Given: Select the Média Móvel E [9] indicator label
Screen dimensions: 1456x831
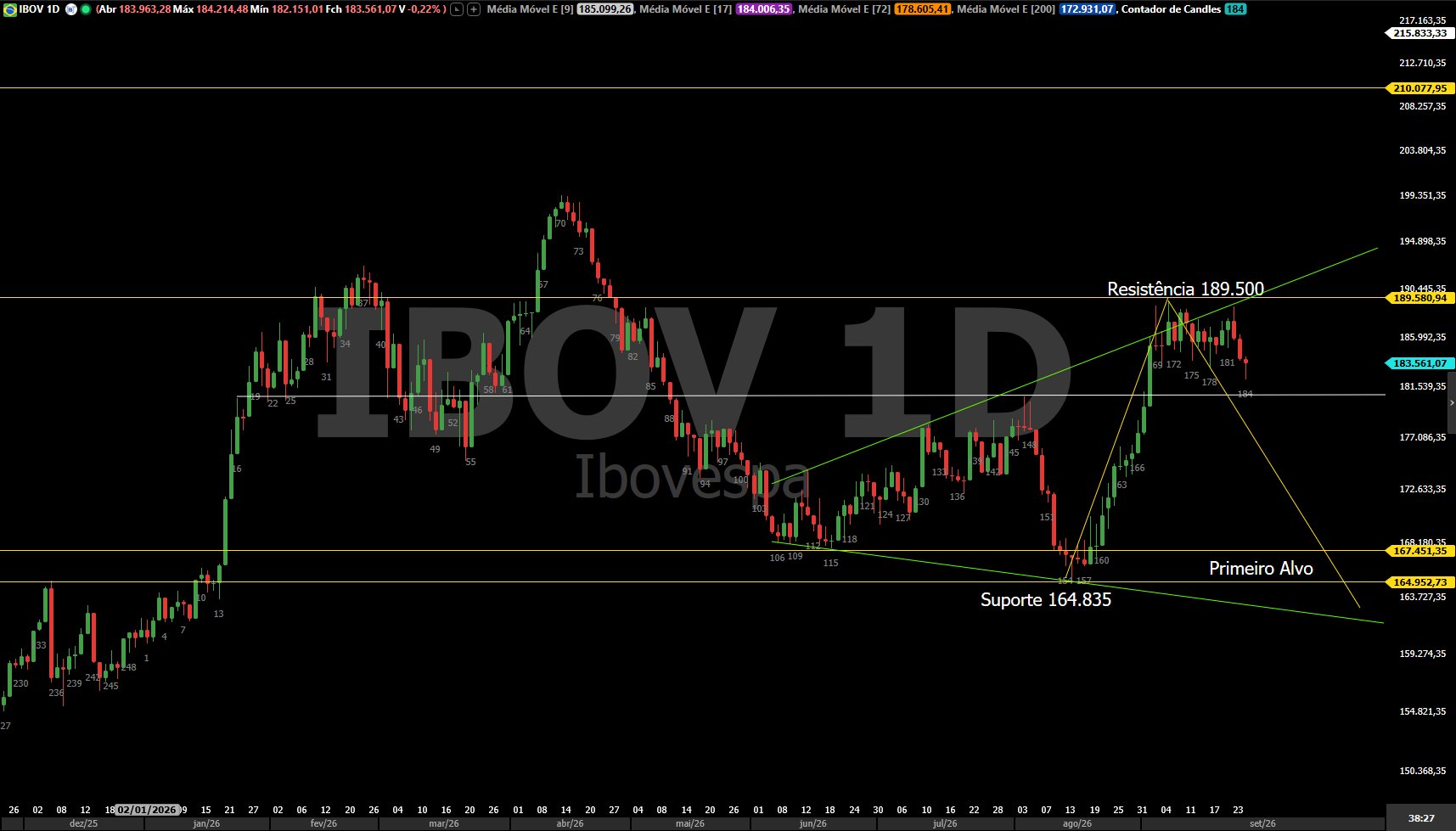Looking at the screenshot, I should tap(530, 9).
